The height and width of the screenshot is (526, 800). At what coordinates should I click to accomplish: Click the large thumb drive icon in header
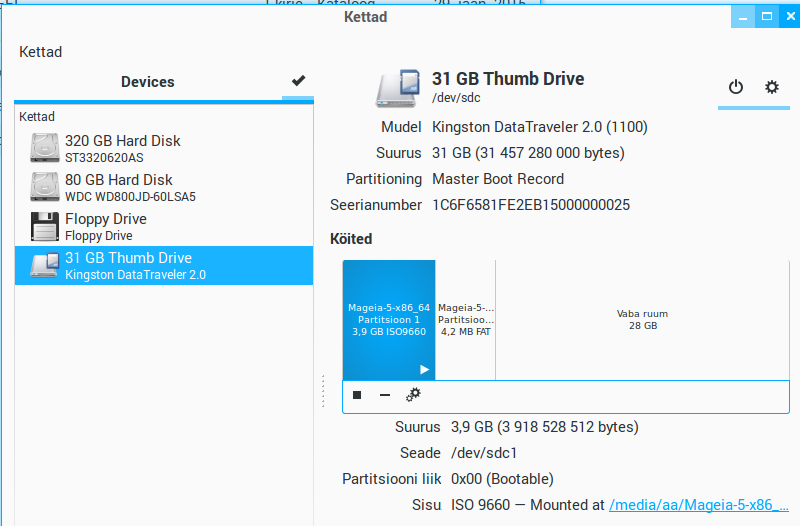tap(398, 88)
